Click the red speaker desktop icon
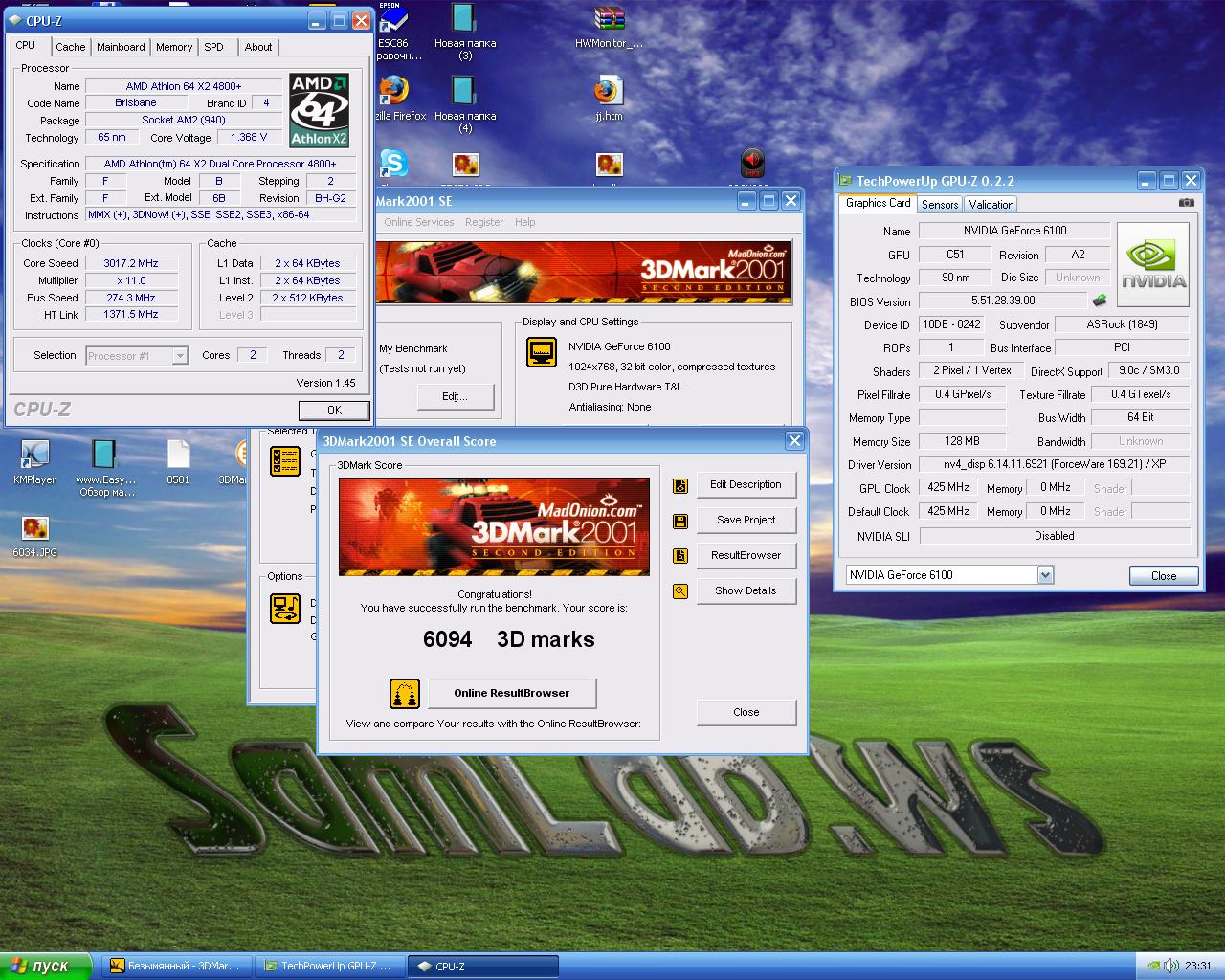This screenshot has width=1225, height=980. 753,163
